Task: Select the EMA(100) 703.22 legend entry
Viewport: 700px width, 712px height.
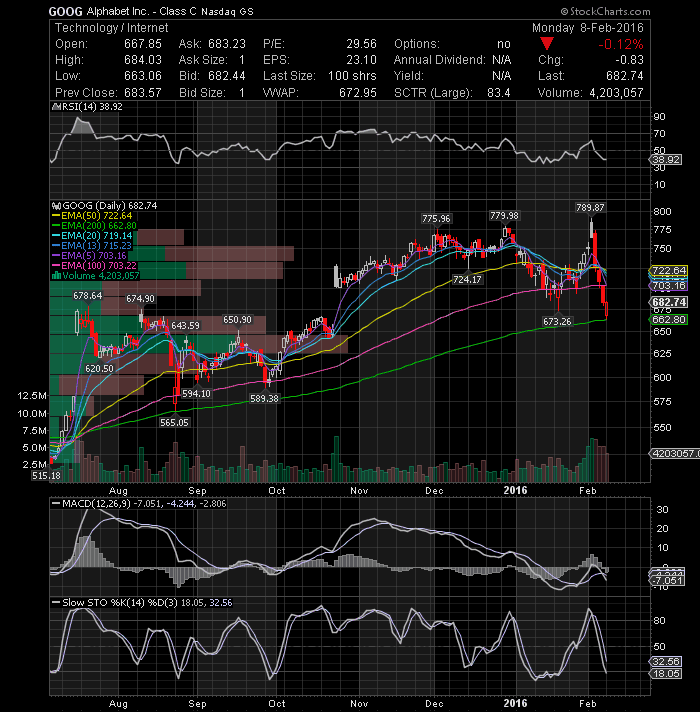Action: [x=94, y=266]
